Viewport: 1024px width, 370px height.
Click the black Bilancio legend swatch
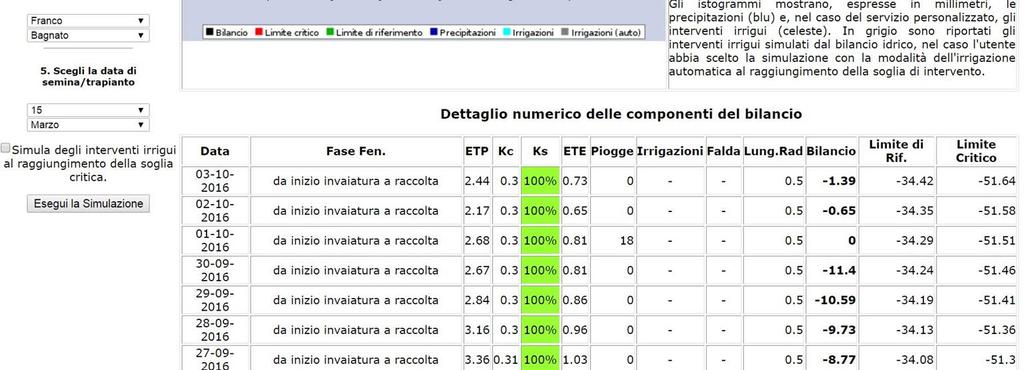pos(210,32)
